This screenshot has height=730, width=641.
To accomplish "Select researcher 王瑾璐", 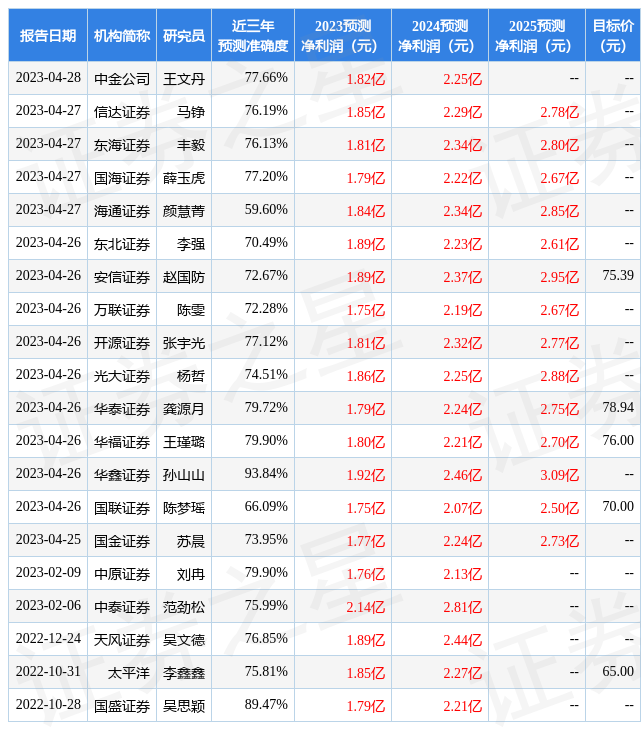I will click(184, 442).
